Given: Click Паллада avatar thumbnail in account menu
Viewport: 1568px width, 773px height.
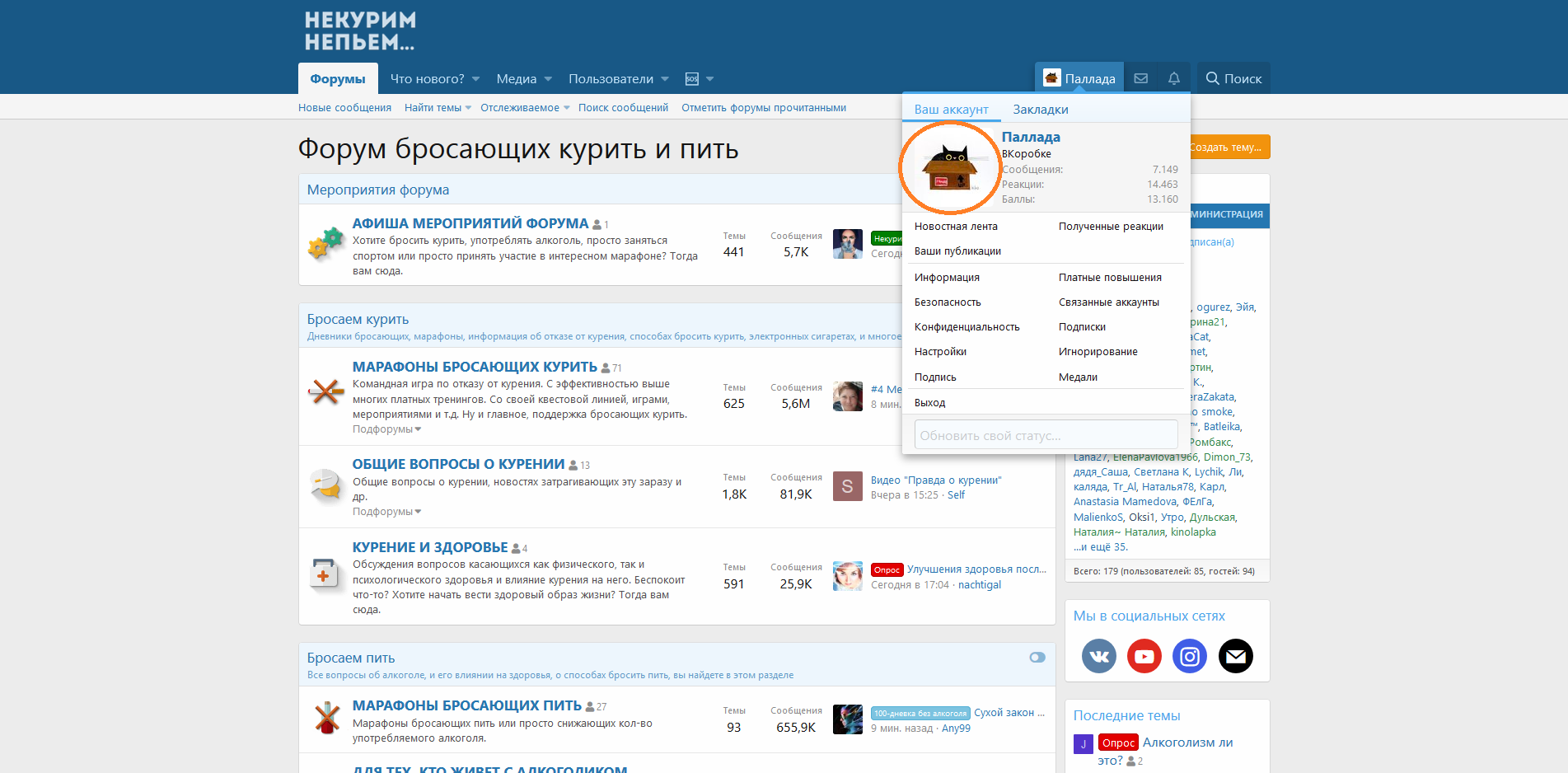Looking at the screenshot, I should point(949,168).
